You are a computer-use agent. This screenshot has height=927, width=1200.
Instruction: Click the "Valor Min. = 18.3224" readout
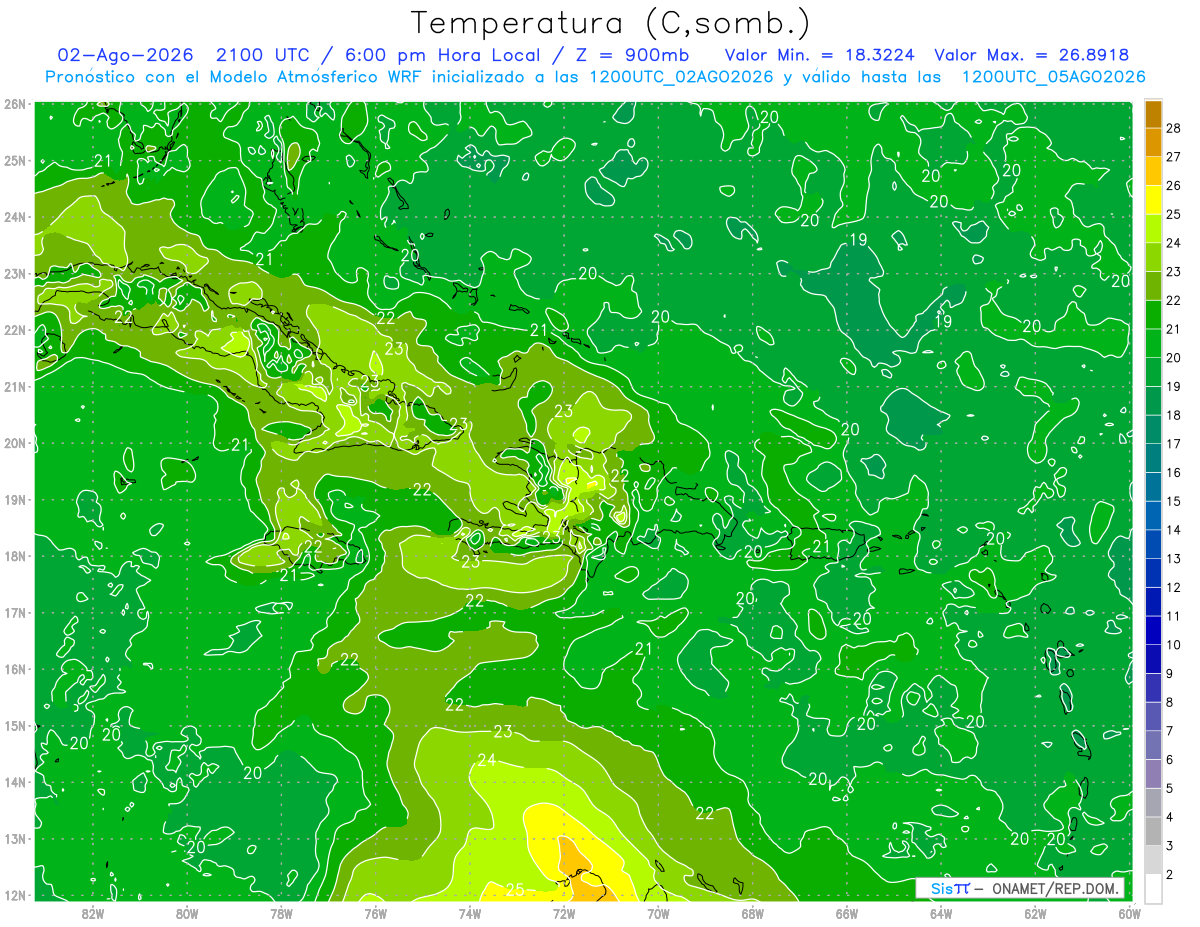[819, 55]
